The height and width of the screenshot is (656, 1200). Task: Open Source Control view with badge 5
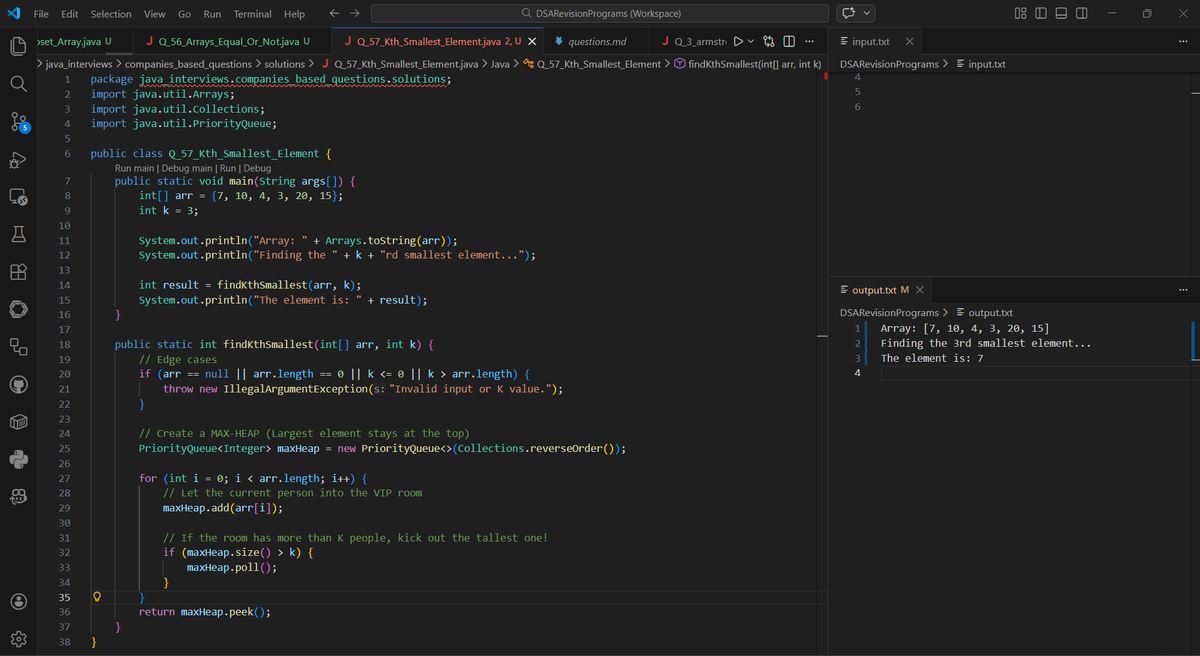point(18,123)
